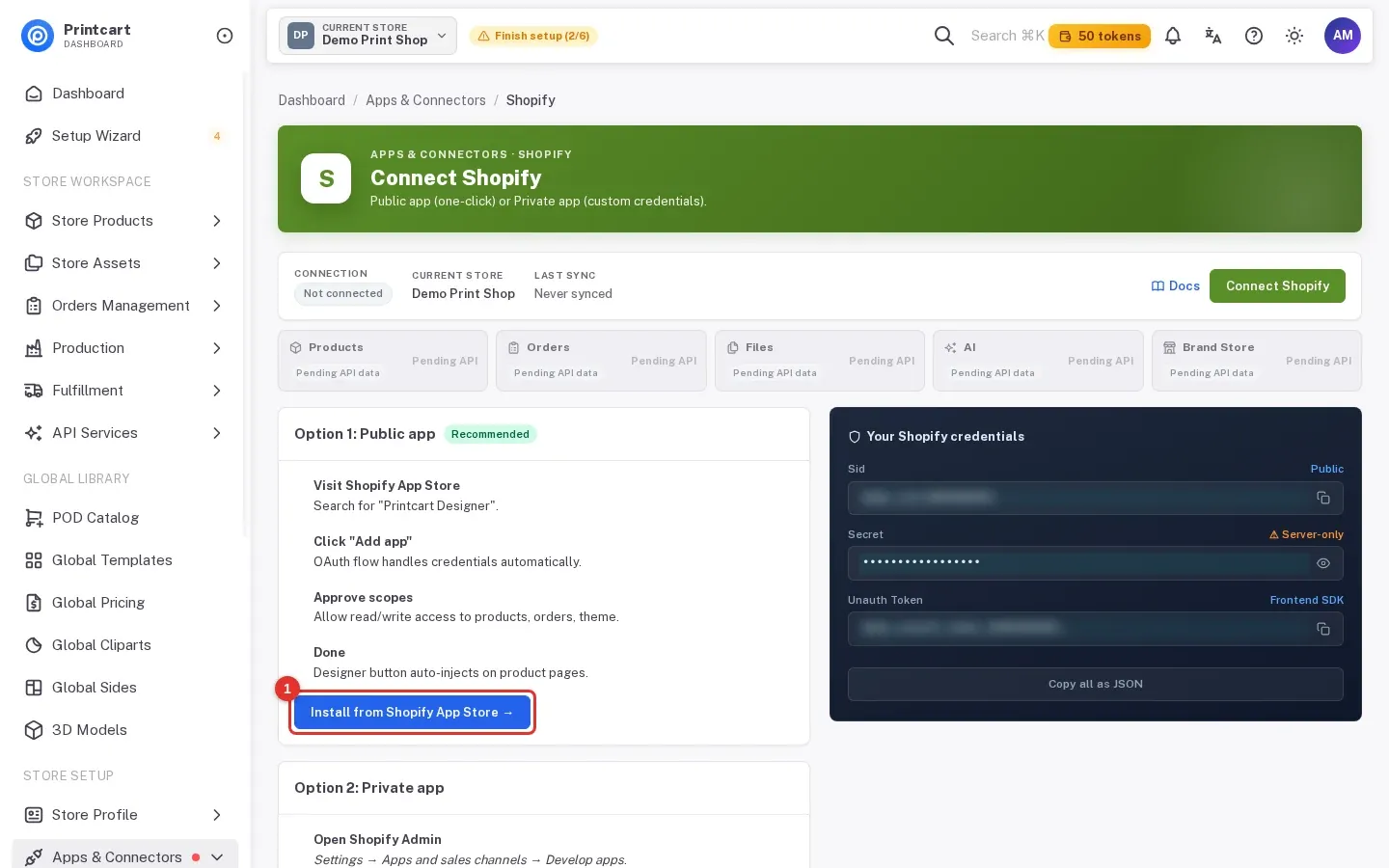
Task: Click the Secret password field
Action: pos(1096,563)
